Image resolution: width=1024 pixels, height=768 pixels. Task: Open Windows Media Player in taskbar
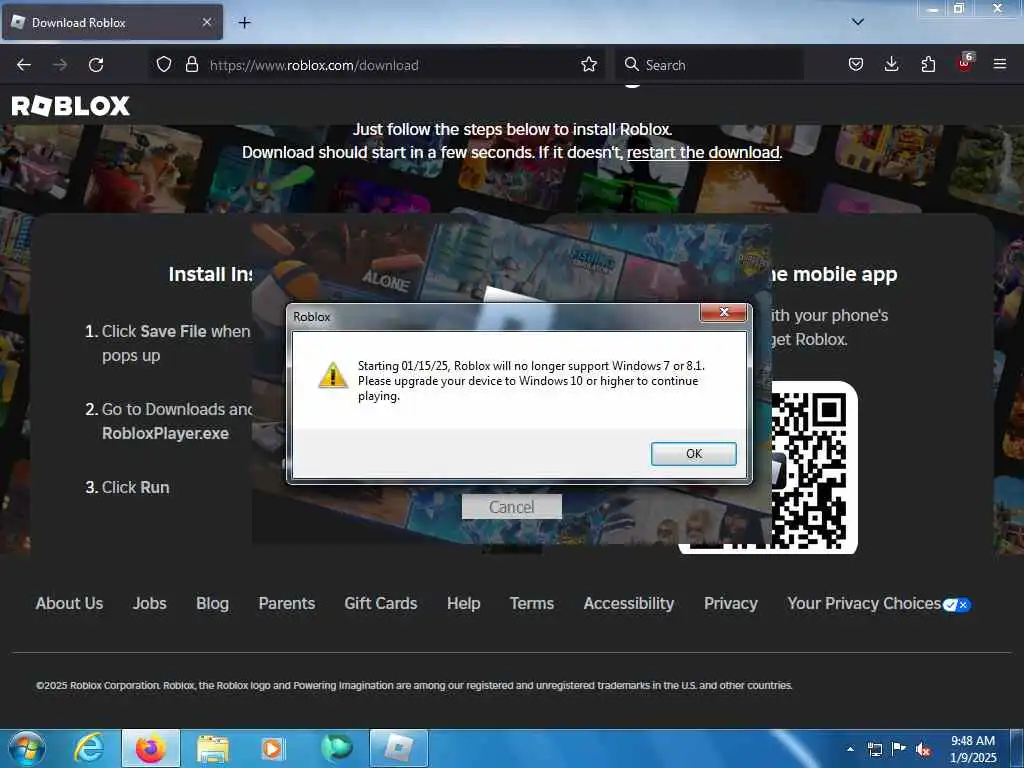pyautogui.click(x=272, y=748)
